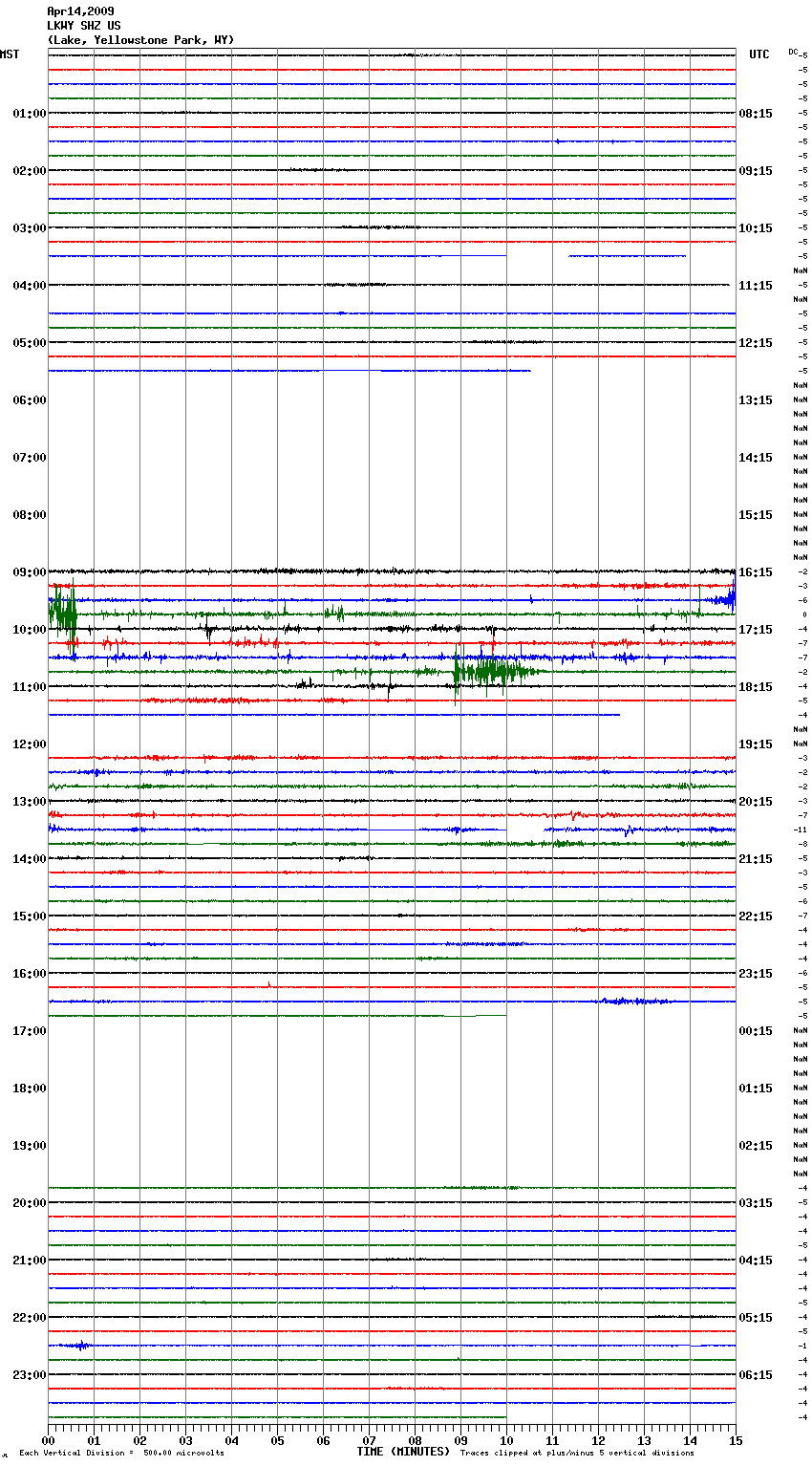This screenshot has height=1466, width=812.
Task: Click the 22:15 UTC time label
Action: click(x=756, y=916)
